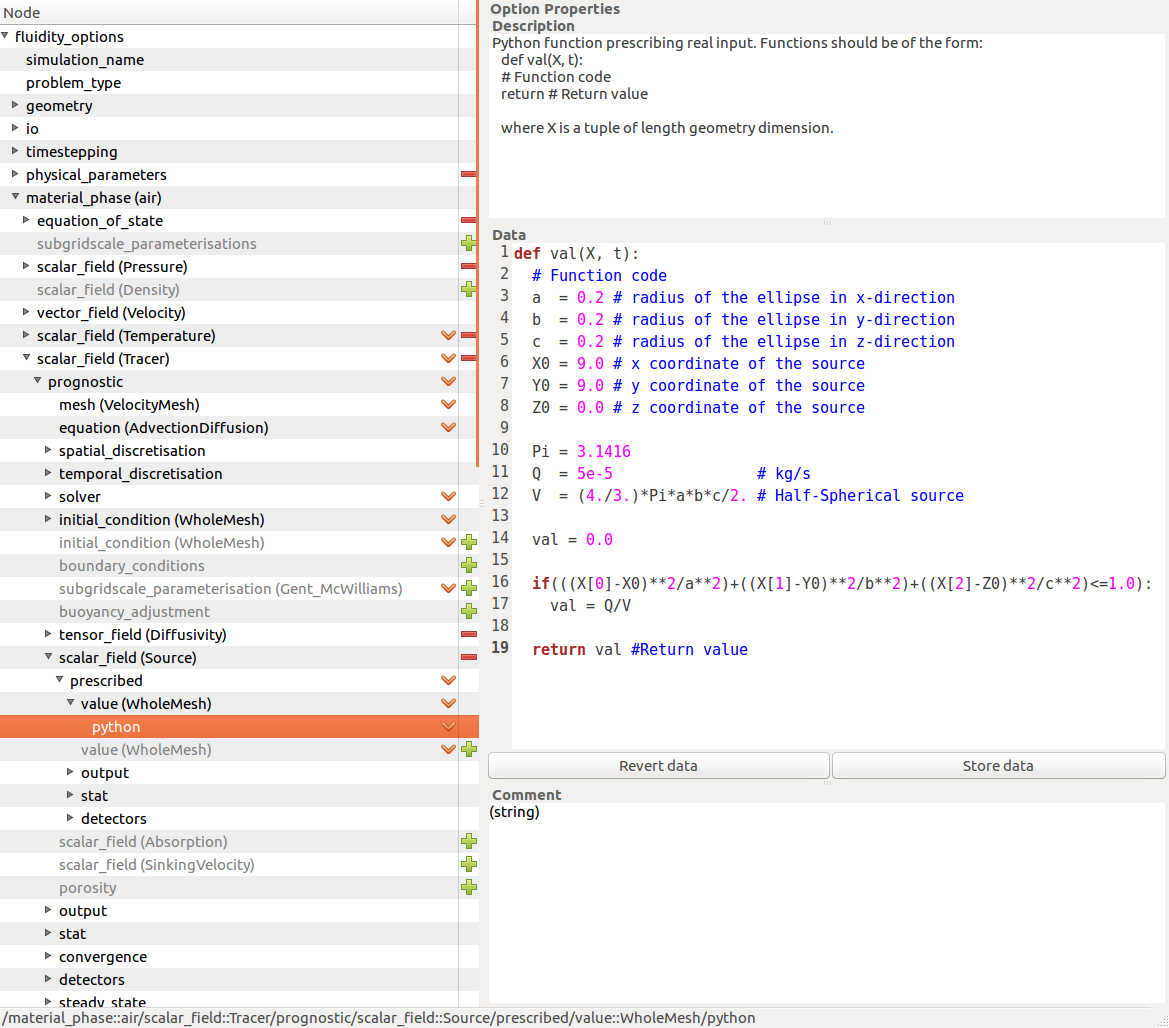Image resolution: width=1169 pixels, height=1028 pixels.
Task: Remove scalar_field (Tracer) via the minus icon
Action: [468, 359]
